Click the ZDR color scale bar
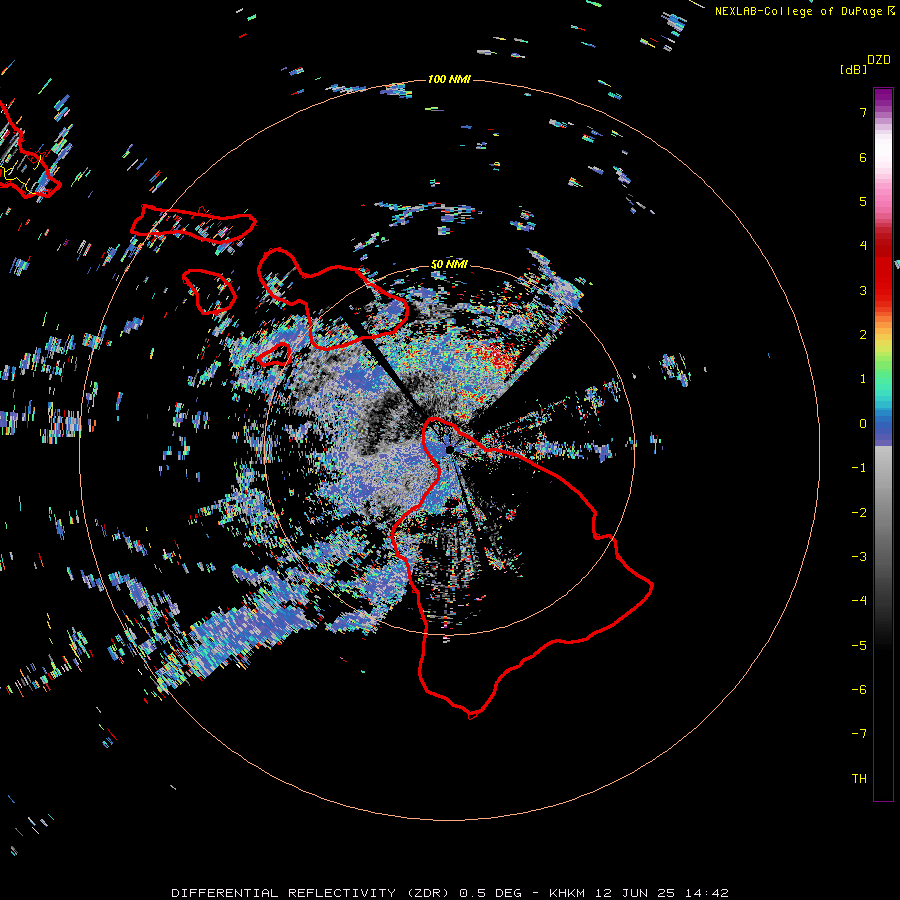Image resolution: width=900 pixels, height=900 pixels. (883, 444)
